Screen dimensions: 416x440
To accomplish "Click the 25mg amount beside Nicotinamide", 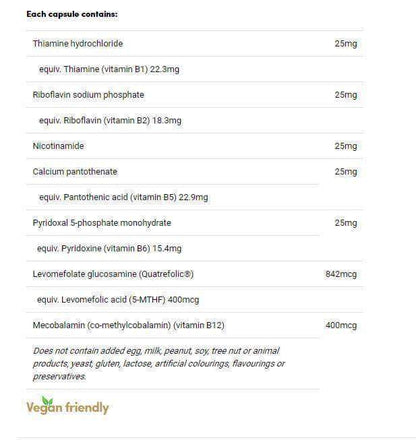I will (x=346, y=146).
